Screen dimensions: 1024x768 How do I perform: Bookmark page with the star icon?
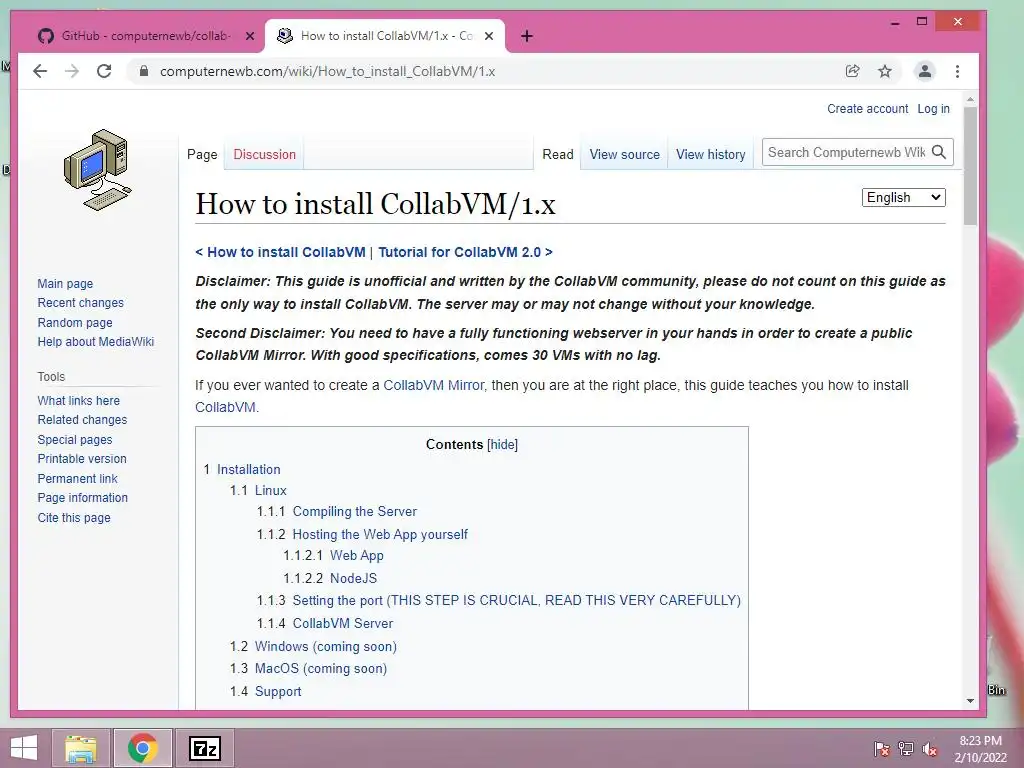pos(885,71)
